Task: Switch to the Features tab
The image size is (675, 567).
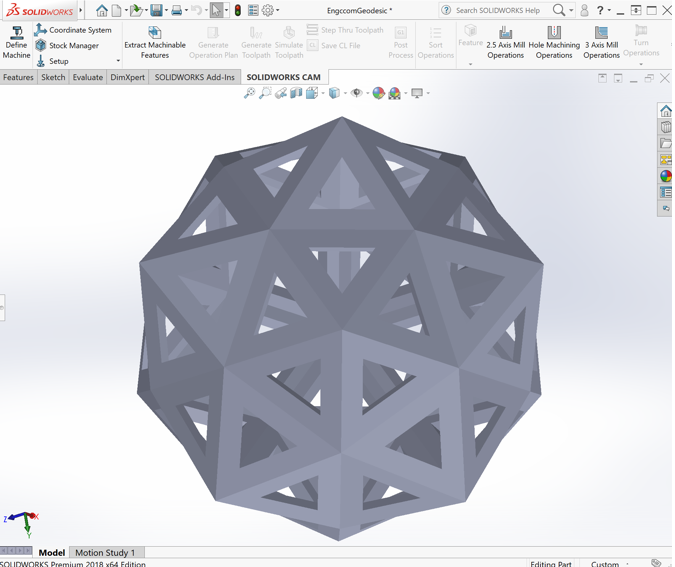Action: pos(18,77)
